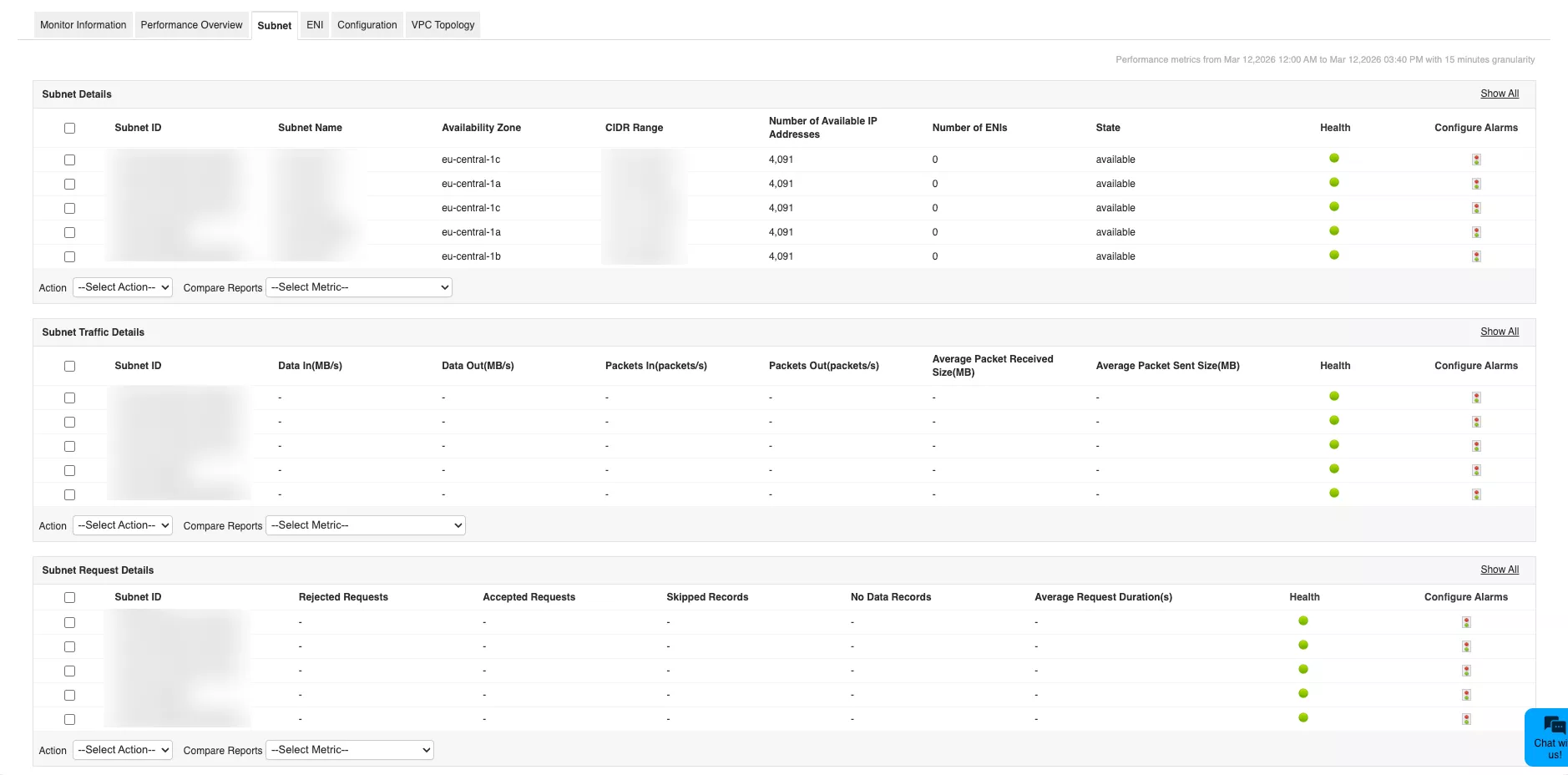Image resolution: width=1568 pixels, height=775 pixels.
Task: Open Select Metric dropdown in Request Details
Action: 349,750
